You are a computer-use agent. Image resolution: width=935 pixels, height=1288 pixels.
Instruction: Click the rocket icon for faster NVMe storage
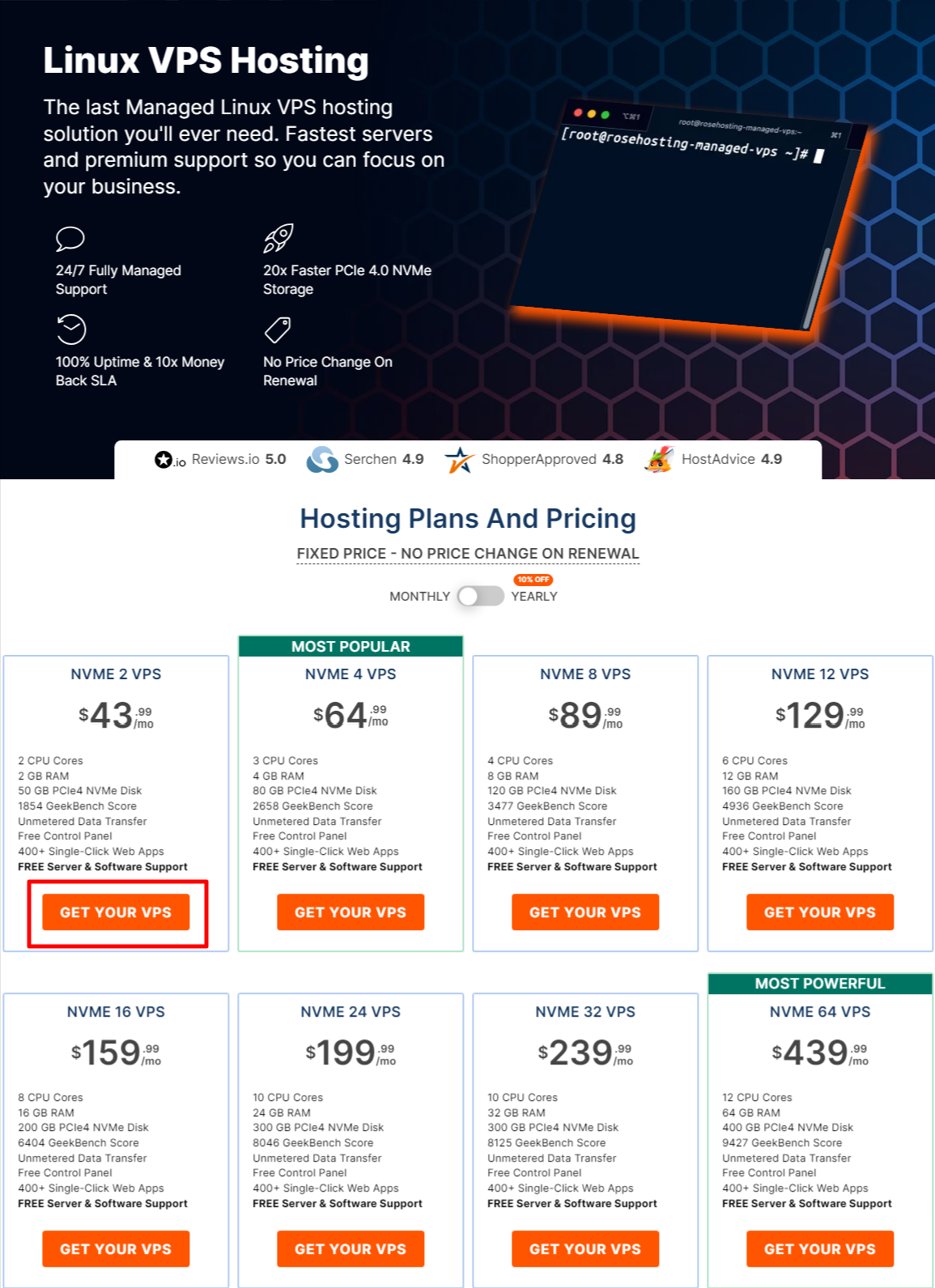pos(278,238)
